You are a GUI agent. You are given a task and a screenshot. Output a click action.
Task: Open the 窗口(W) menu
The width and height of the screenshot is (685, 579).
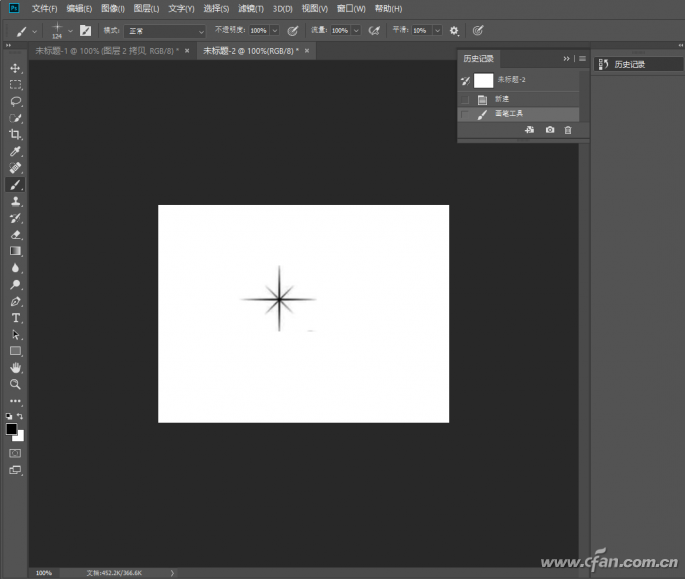click(x=351, y=9)
